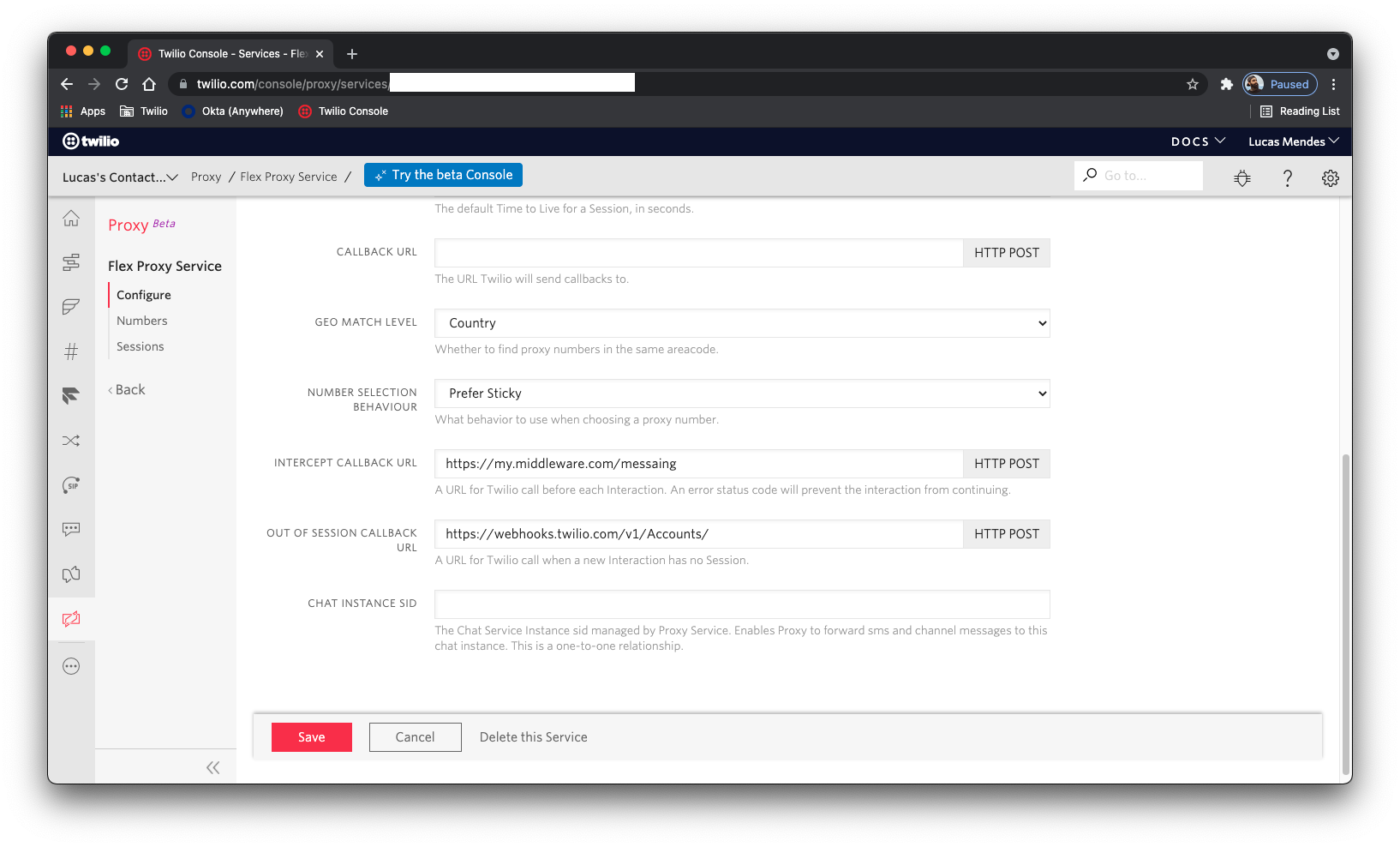This screenshot has width=1400, height=847.
Task: Click the Callback URL input field
Action: pos(698,253)
